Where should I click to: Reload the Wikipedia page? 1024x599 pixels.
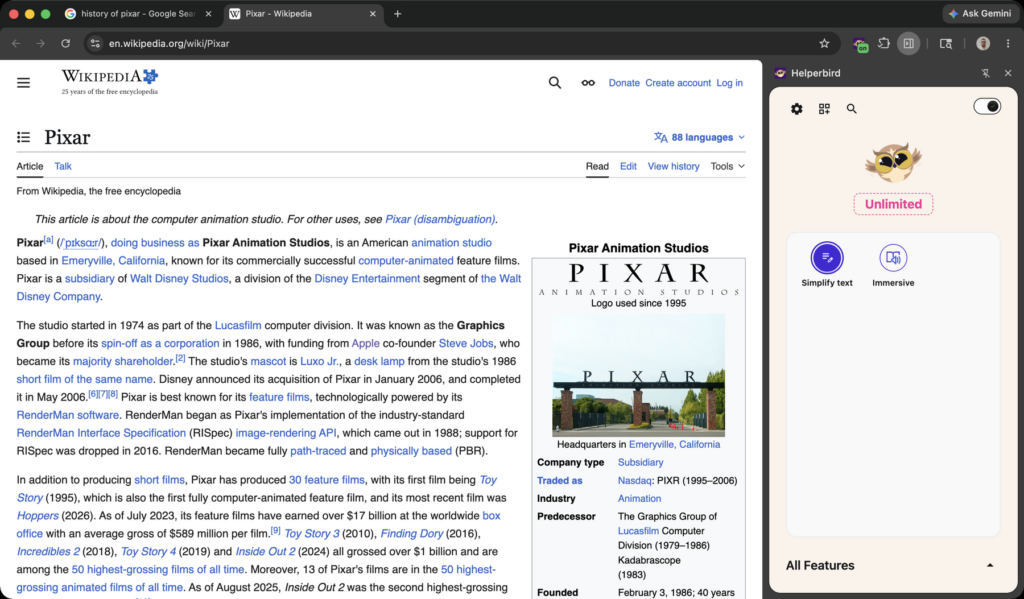65,44
